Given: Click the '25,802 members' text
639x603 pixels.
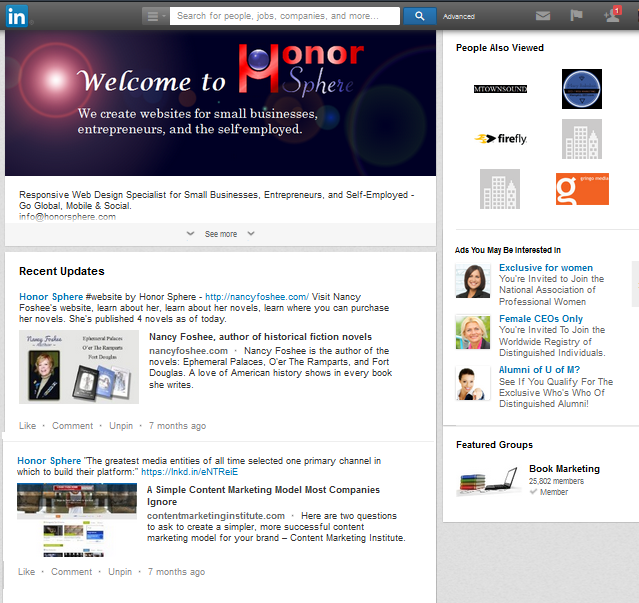Looking at the screenshot, I should [x=556, y=481].
